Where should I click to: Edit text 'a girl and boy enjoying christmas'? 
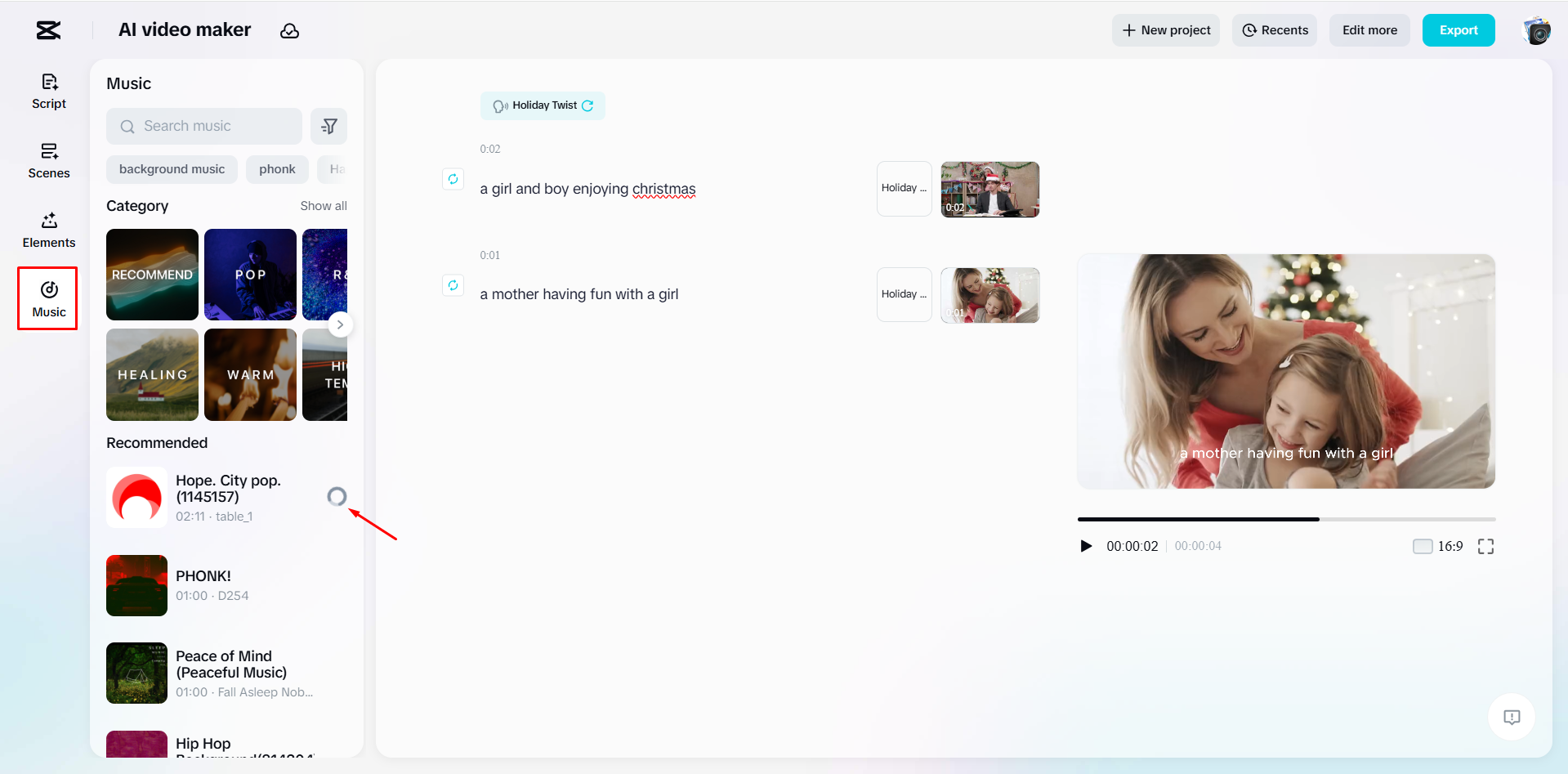pos(587,189)
